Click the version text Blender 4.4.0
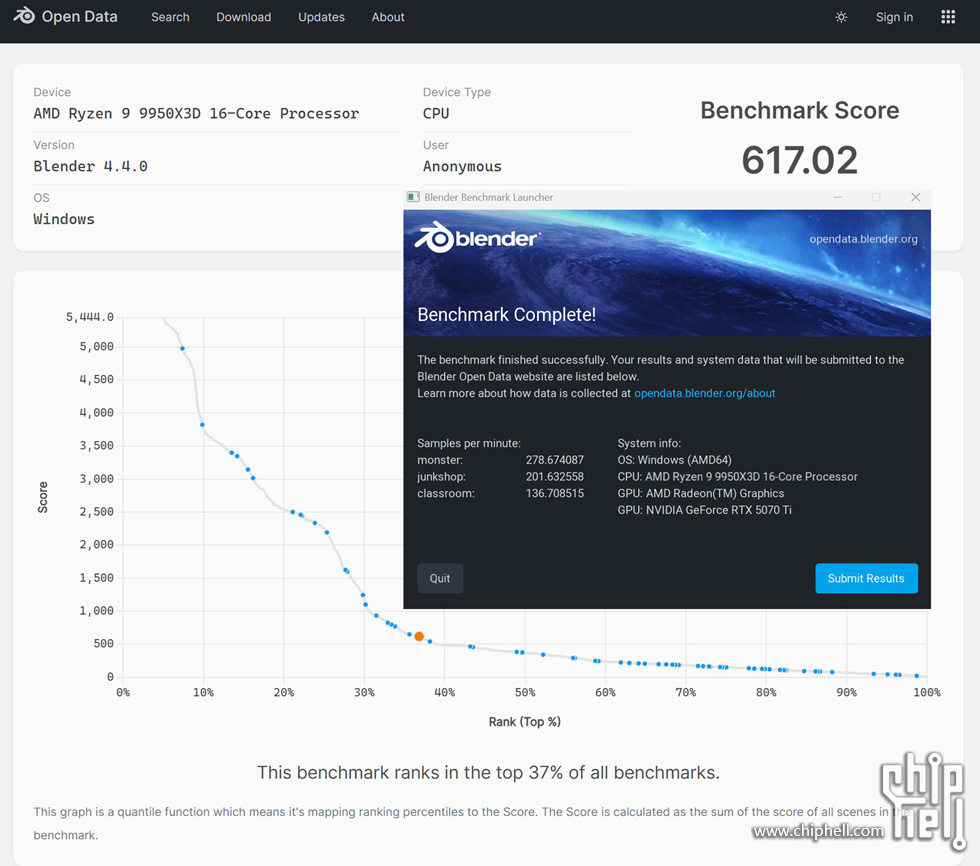 point(91,166)
